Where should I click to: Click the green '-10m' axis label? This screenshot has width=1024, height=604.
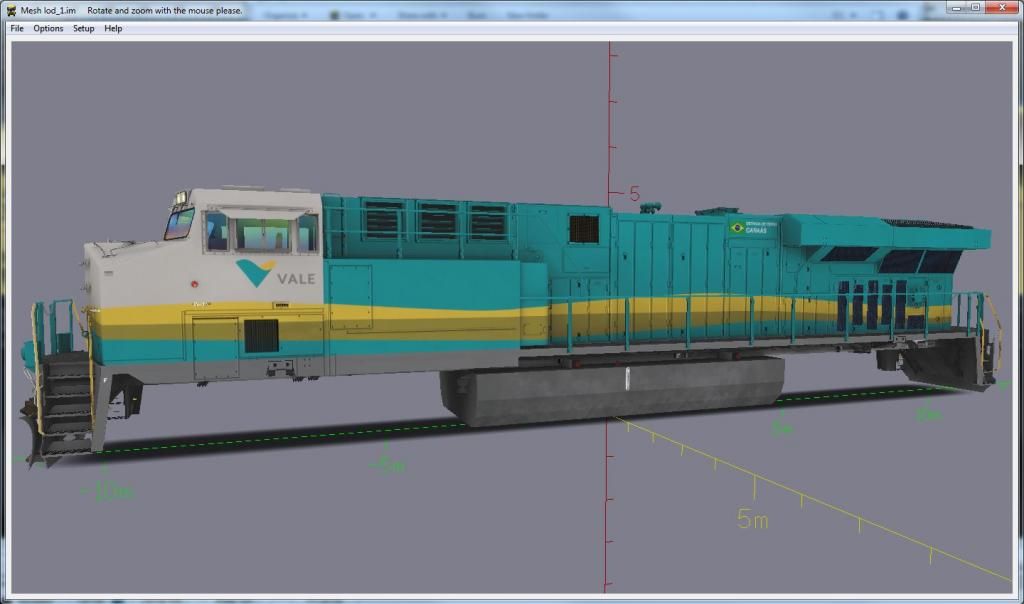coord(108,491)
